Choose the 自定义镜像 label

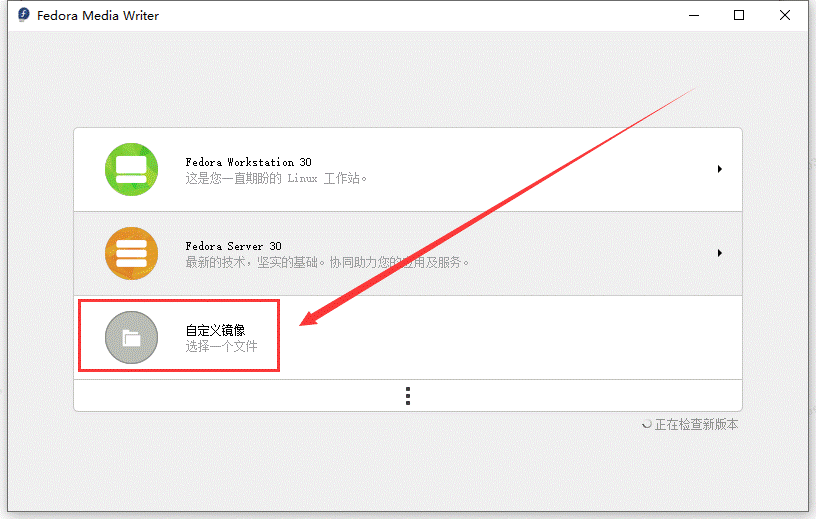(x=215, y=330)
